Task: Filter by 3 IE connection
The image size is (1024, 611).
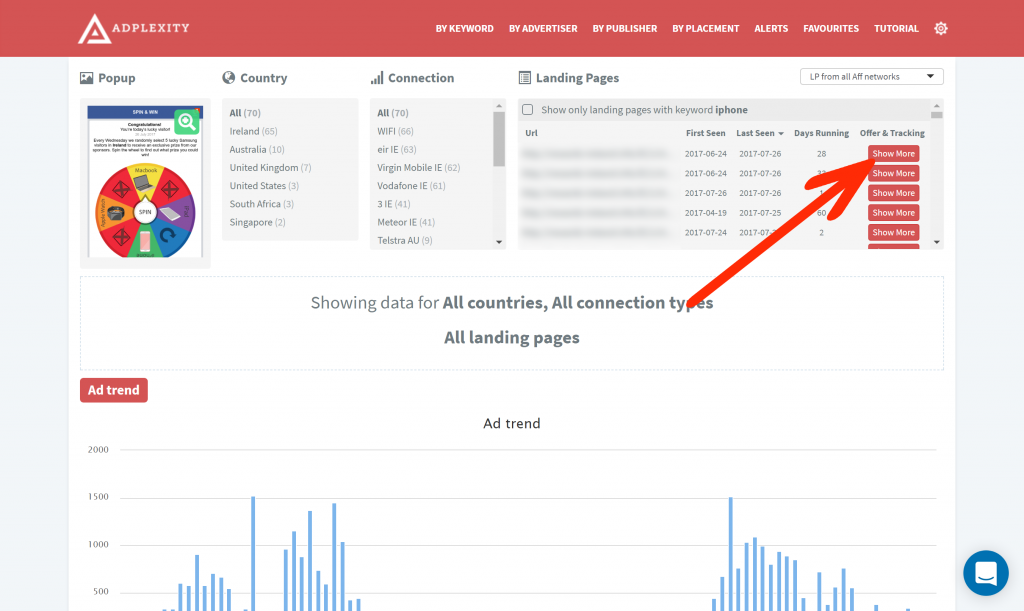Action: [x=394, y=204]
